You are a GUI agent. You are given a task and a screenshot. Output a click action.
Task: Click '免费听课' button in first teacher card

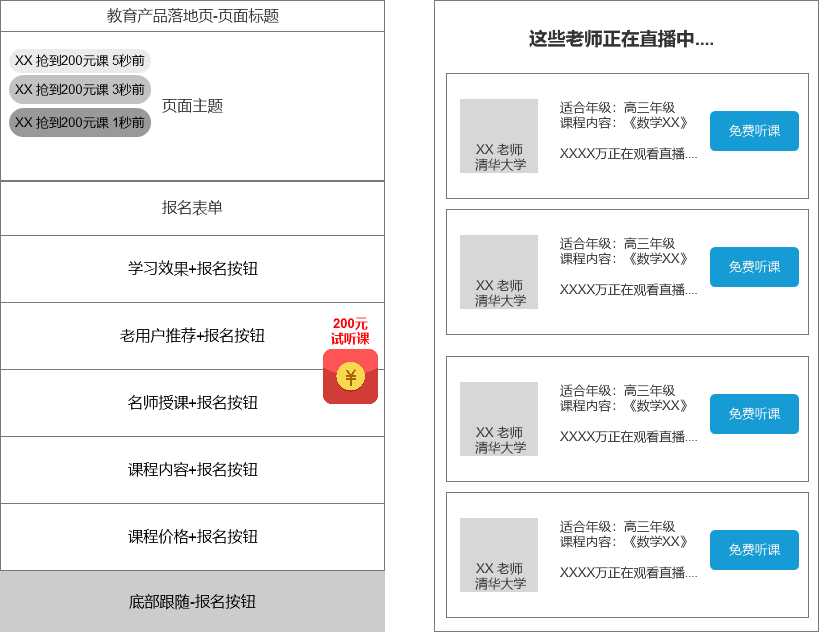point(754,131)
